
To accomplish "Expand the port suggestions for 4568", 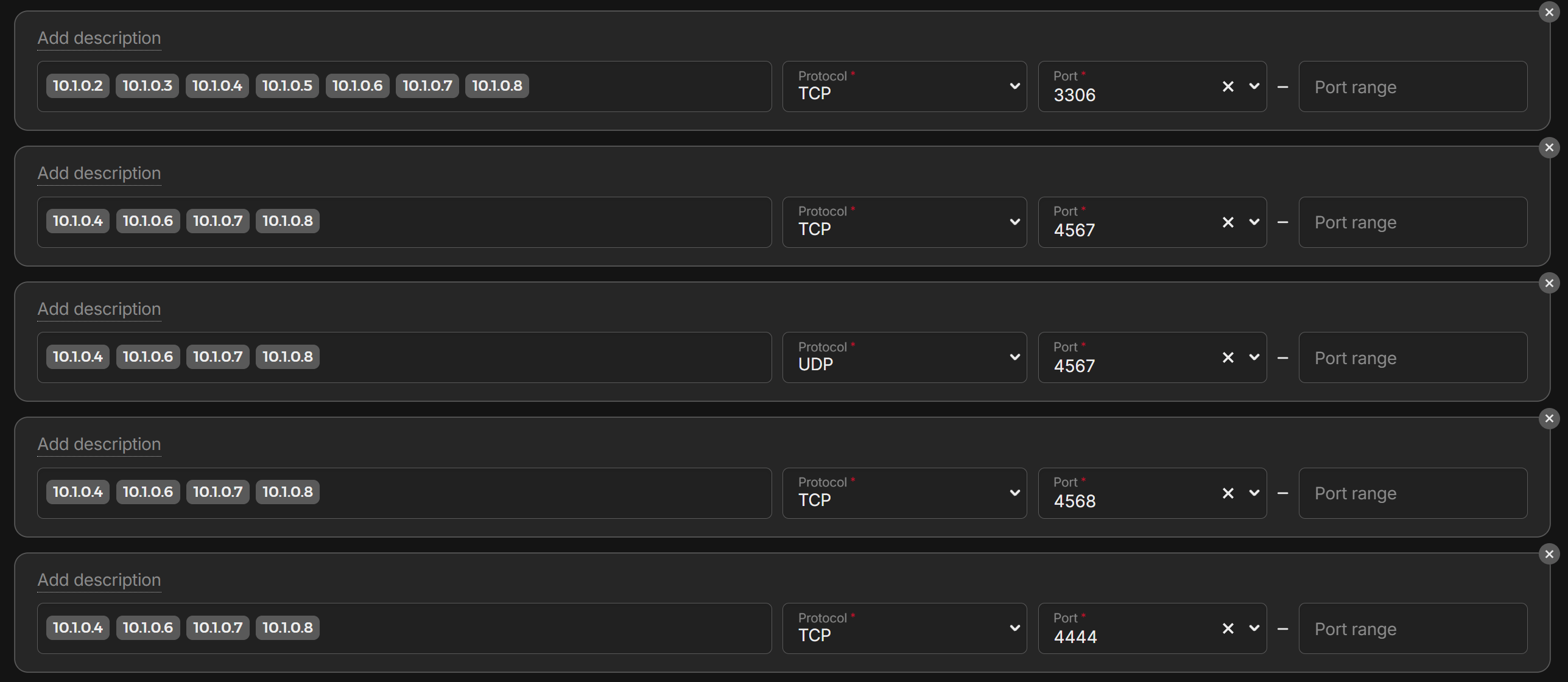I will pyautogui.click(x=1254, y=493).
